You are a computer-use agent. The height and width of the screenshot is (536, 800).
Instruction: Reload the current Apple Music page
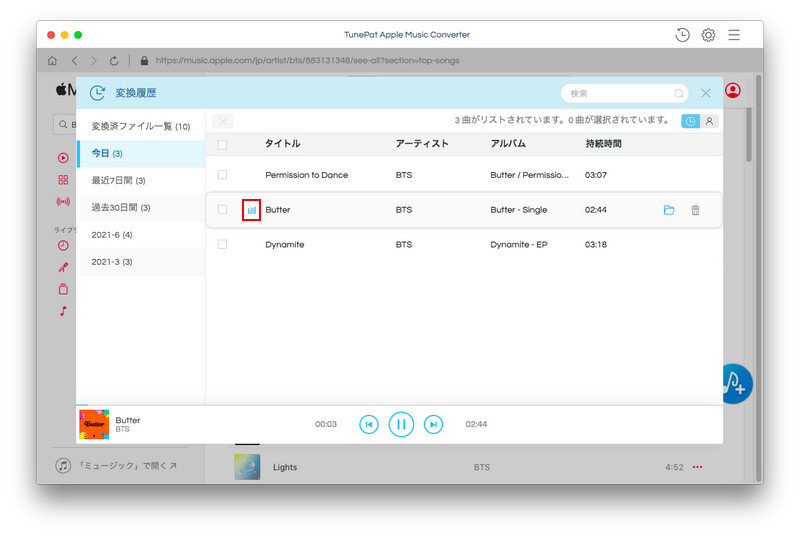[114, 61]
